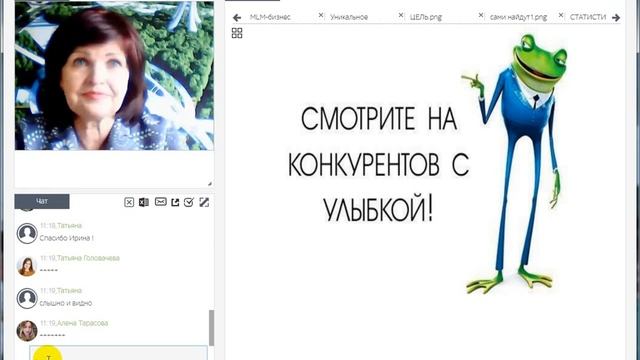Pop out the chat with the share arrow icon
640x360 pixels.
coord(175,202)
